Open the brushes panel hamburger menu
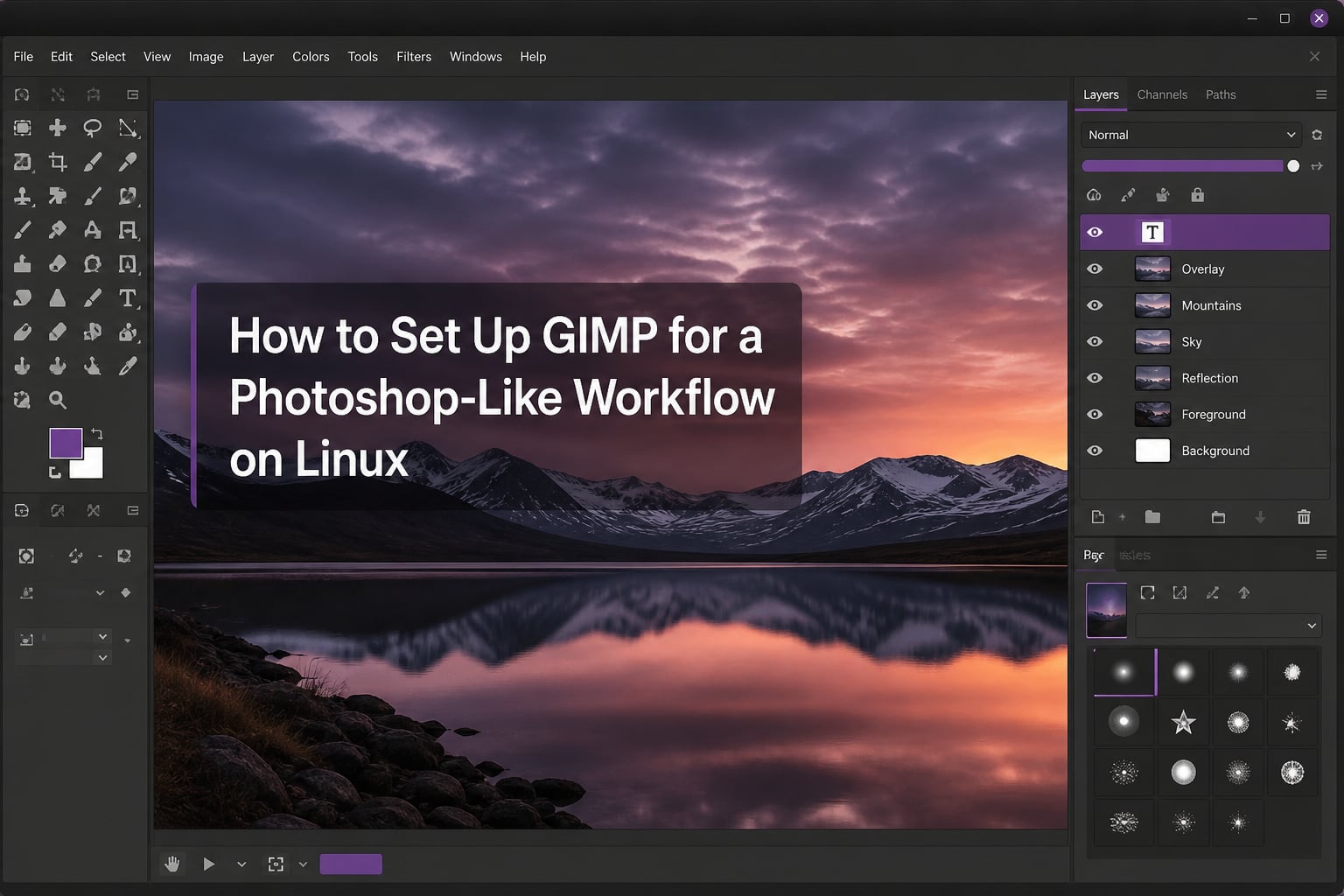 tap(1321, 555)
